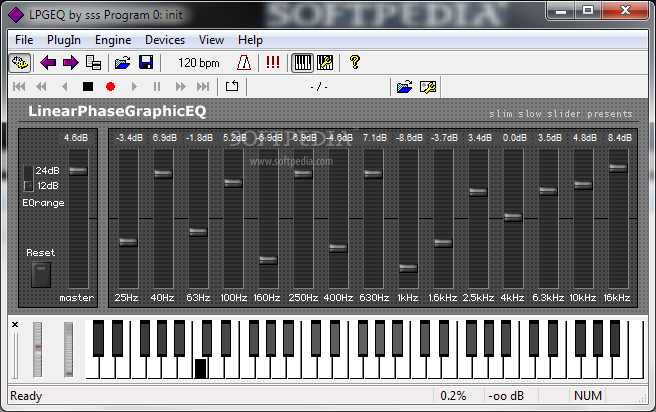The image size is (656, 412).
Task: Click the rewind transport button
Action: pyautogui.click(x=41, y=87)
